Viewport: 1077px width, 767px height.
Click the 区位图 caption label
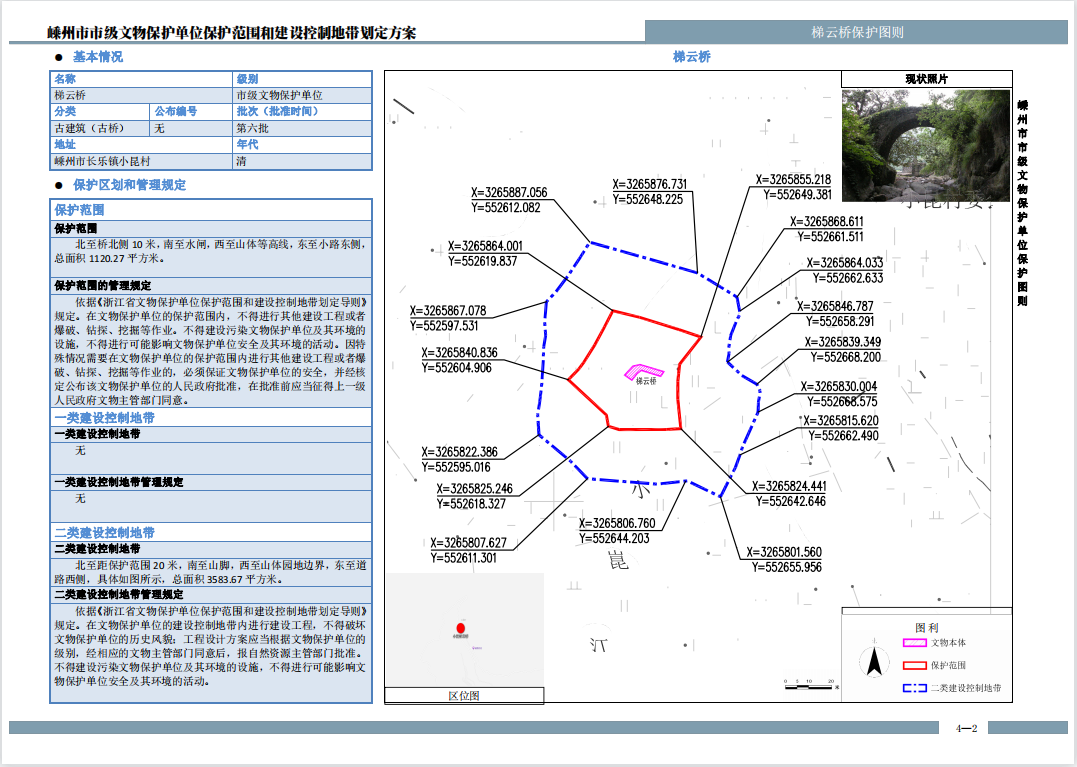click(x=464, y=695)
